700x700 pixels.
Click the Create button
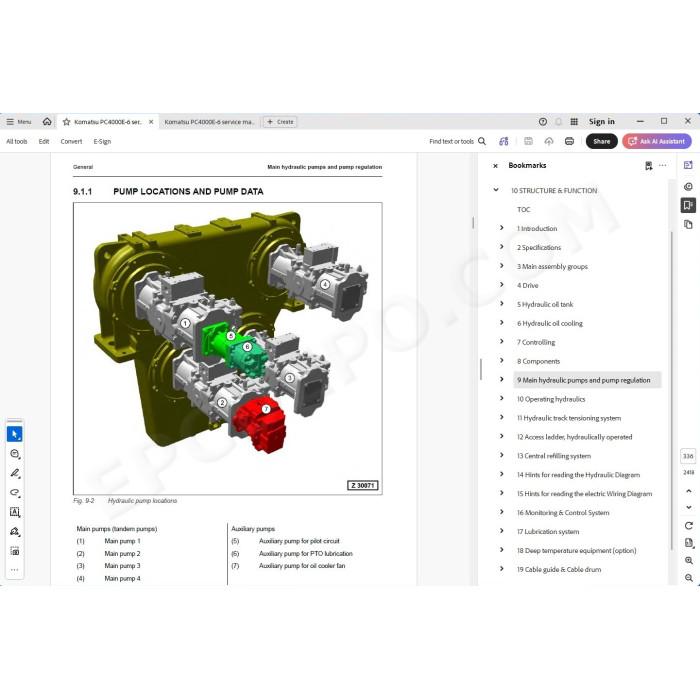pyautogui.click(x=280, y=121)
